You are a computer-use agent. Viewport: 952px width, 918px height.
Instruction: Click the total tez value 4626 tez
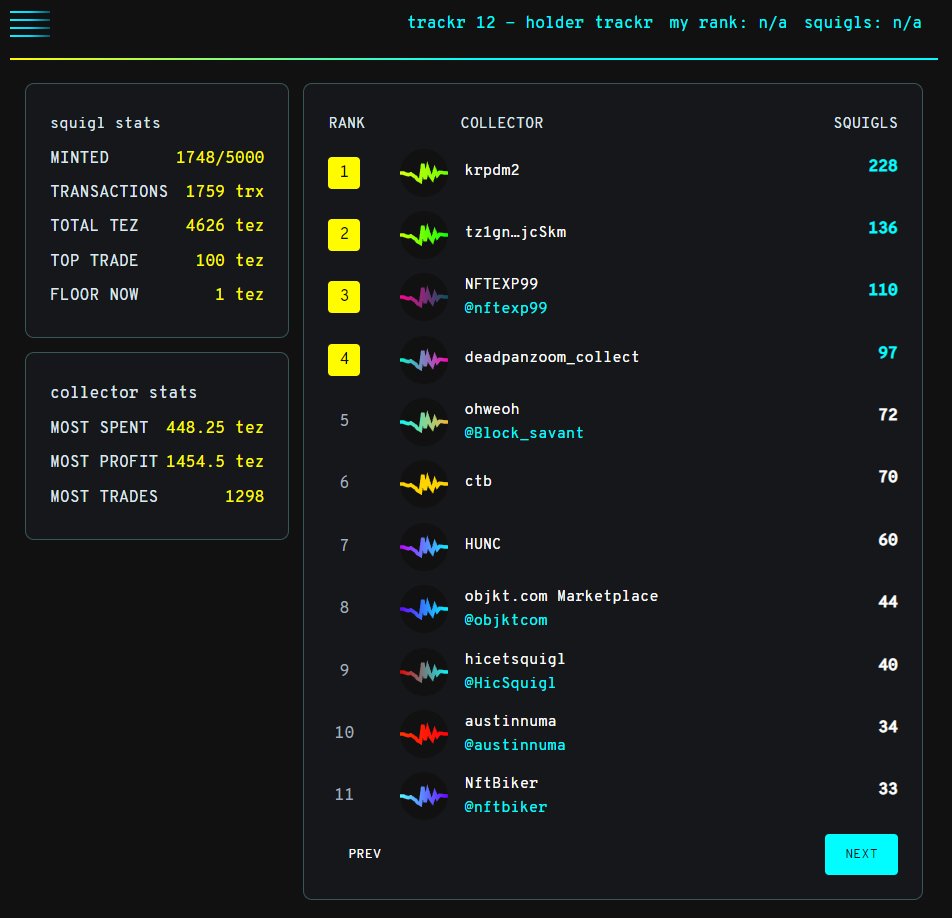pyautogui.click(x=225, y=225)
